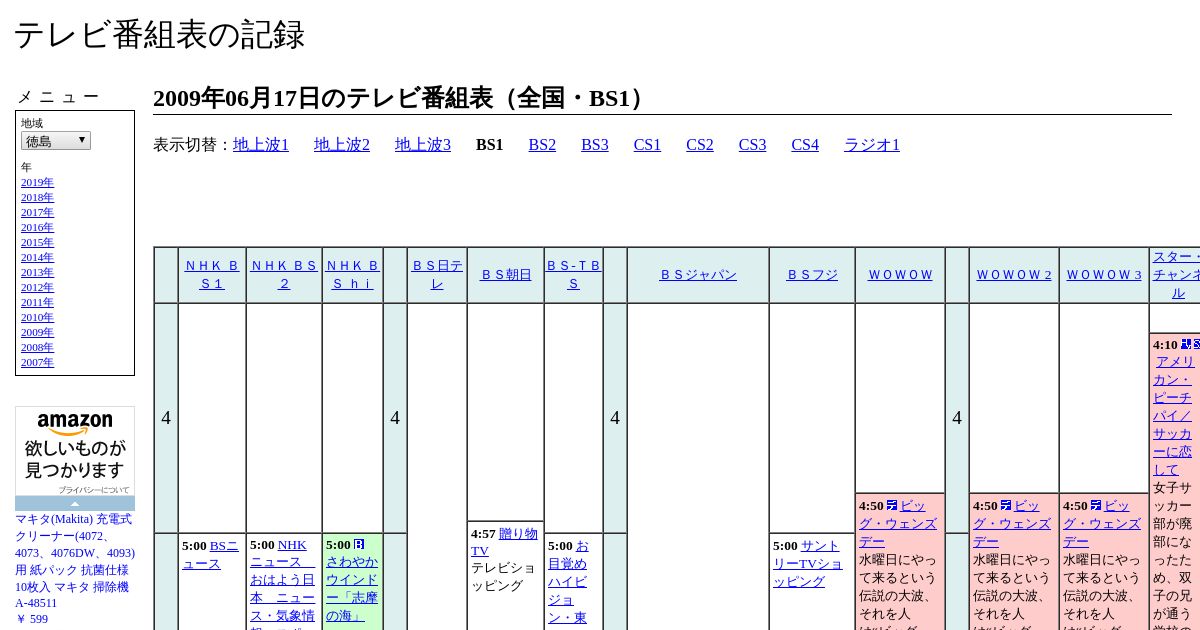
Task: Click the ＷＯＷＯＷ２ channel header
Action: 1014,275
